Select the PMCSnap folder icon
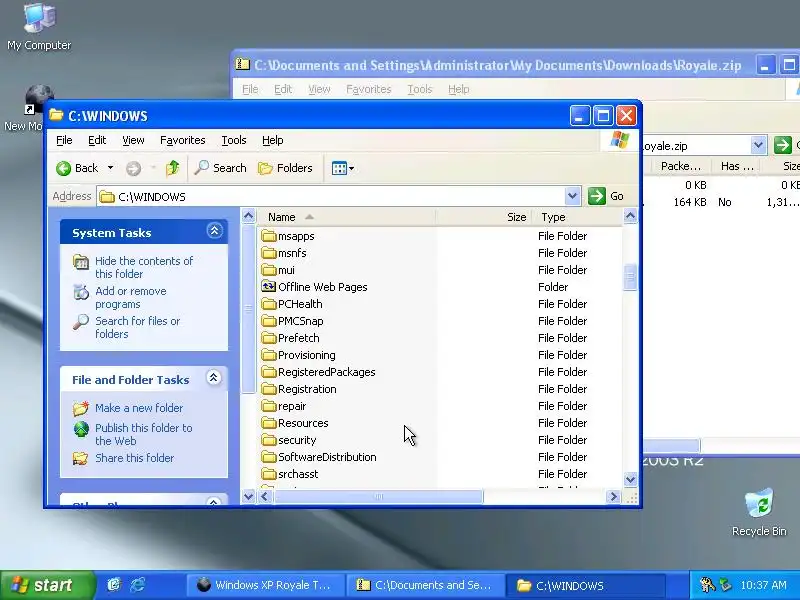 (269, 321)
